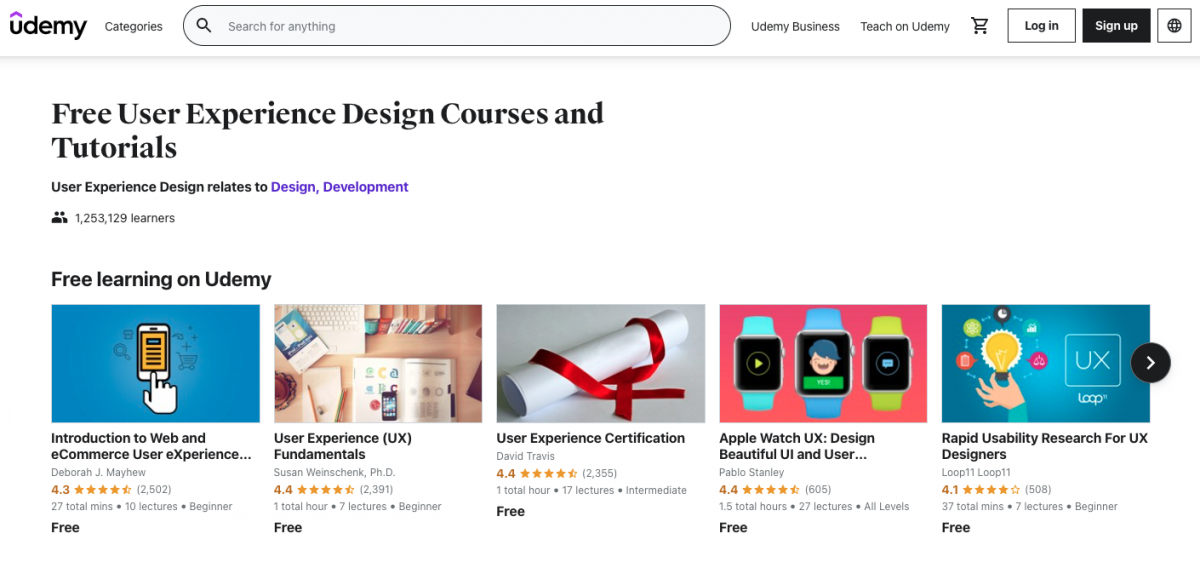This screenshot has width=1200, height=568.
Task: Open the Categories menu
Action: [133, 27]
